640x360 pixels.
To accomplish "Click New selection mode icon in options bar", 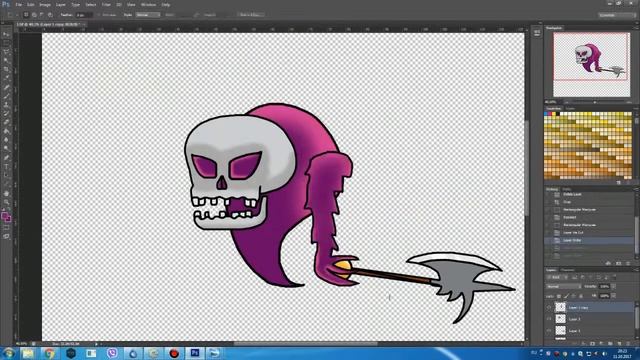I will [x=26, y=15].
